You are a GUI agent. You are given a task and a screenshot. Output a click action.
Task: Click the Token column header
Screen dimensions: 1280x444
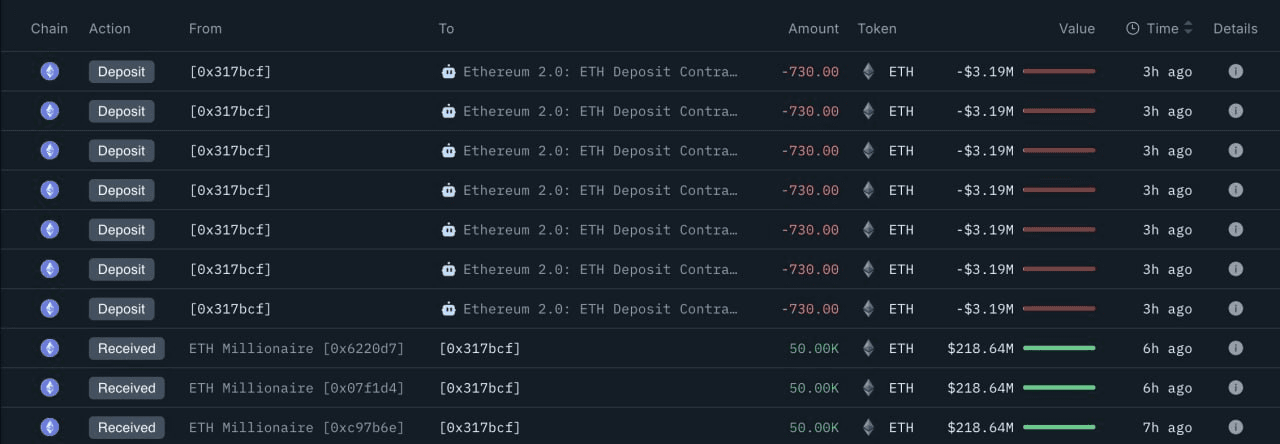pos(877,29)
